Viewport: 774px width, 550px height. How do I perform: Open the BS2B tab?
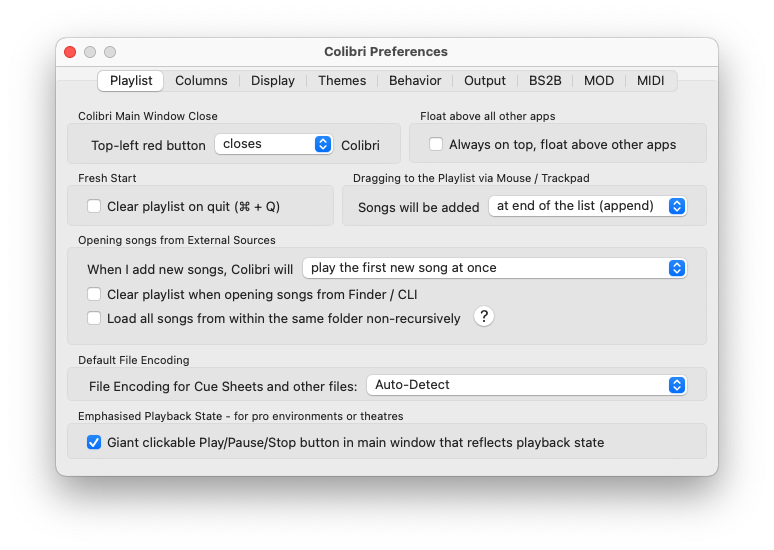545,80
